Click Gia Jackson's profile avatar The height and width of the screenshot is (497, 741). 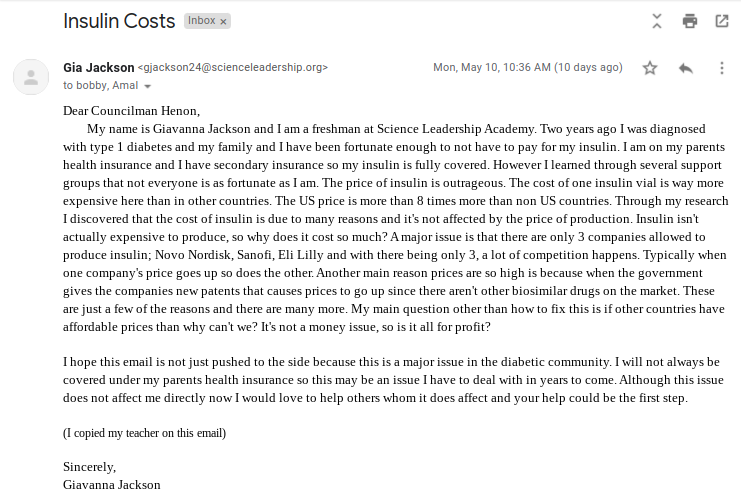coord(32,76)
